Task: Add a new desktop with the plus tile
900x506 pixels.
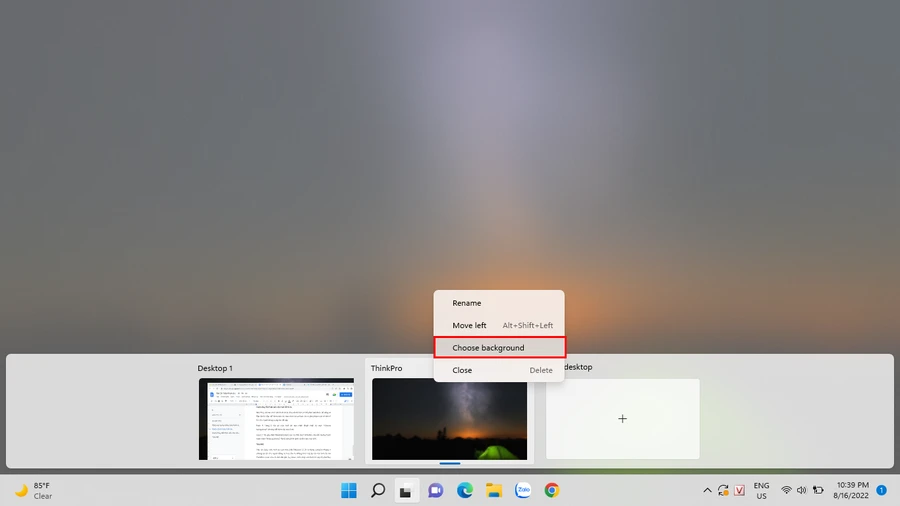Action: tap(622, 419)
